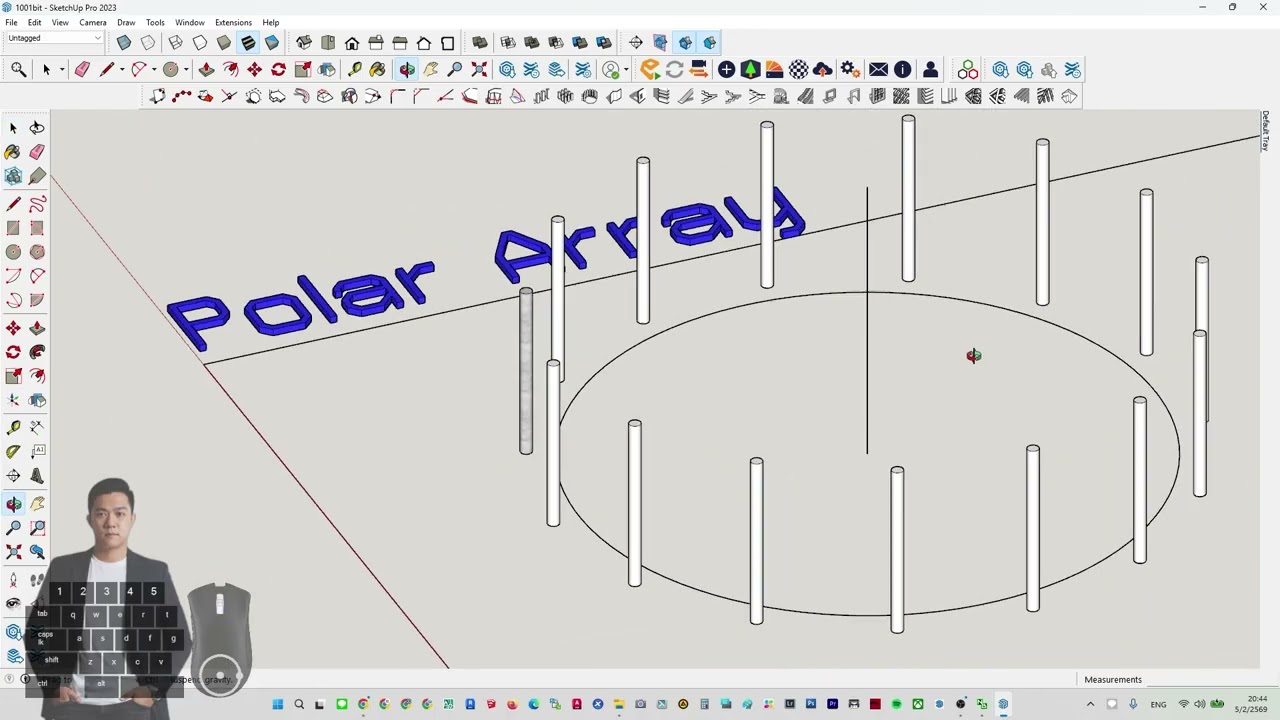
Task: Toggle Back Edges style
Action: (148, 42)
